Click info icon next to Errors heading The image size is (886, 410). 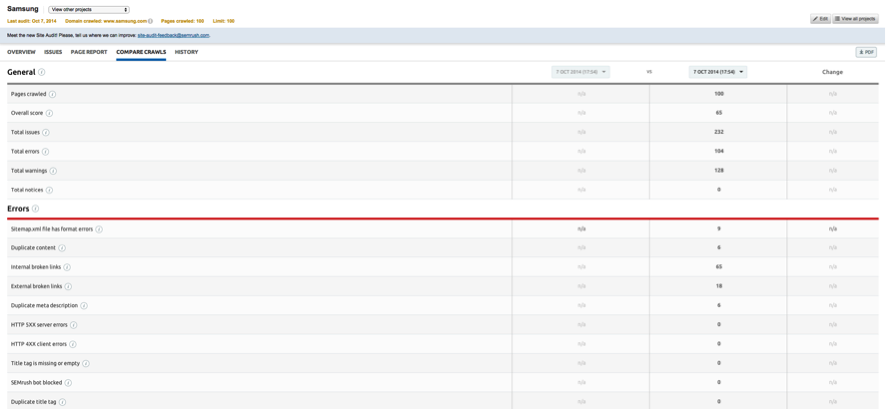click(x=35, y=209)
